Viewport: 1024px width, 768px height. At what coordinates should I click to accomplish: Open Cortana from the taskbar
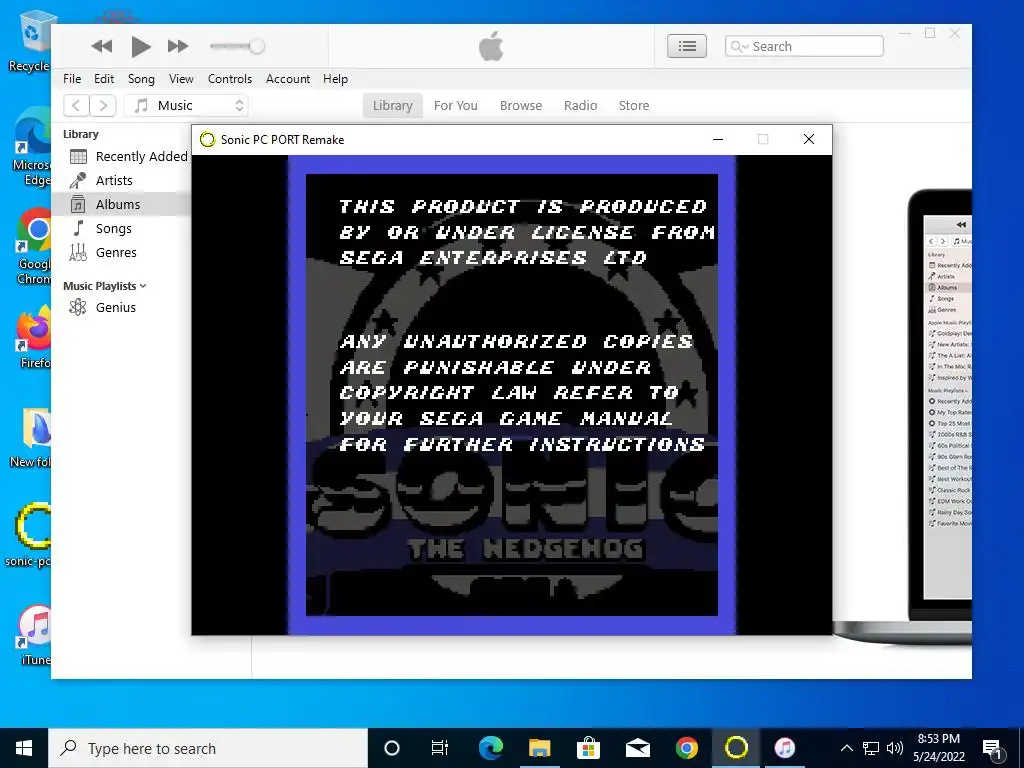392,748
